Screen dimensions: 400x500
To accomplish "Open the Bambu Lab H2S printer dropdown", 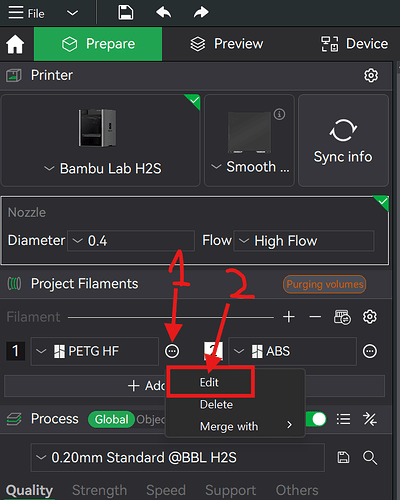I will click(x=103, y=168).
